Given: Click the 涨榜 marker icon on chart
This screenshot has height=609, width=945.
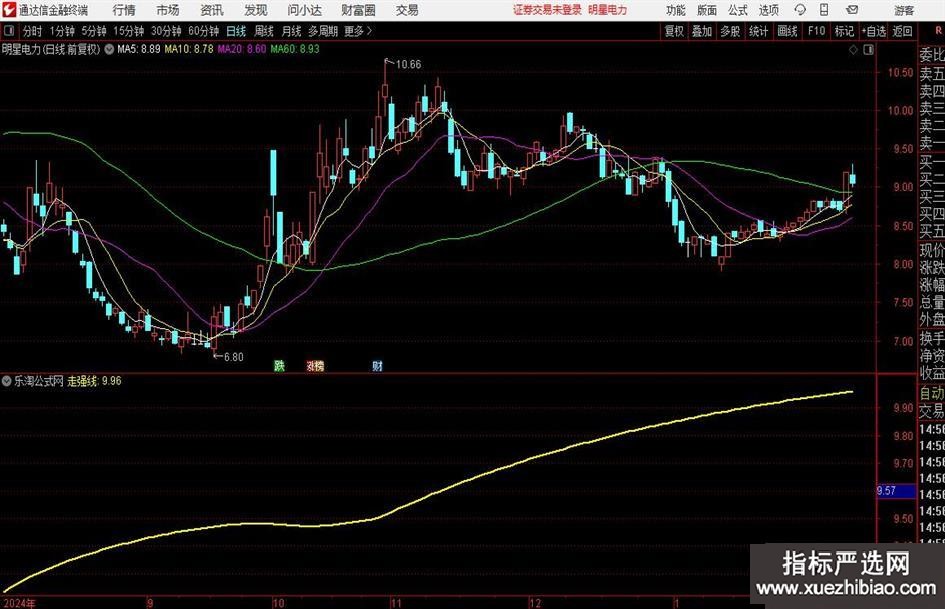Looking at the screenshot, I should click(x=315, y=365).
